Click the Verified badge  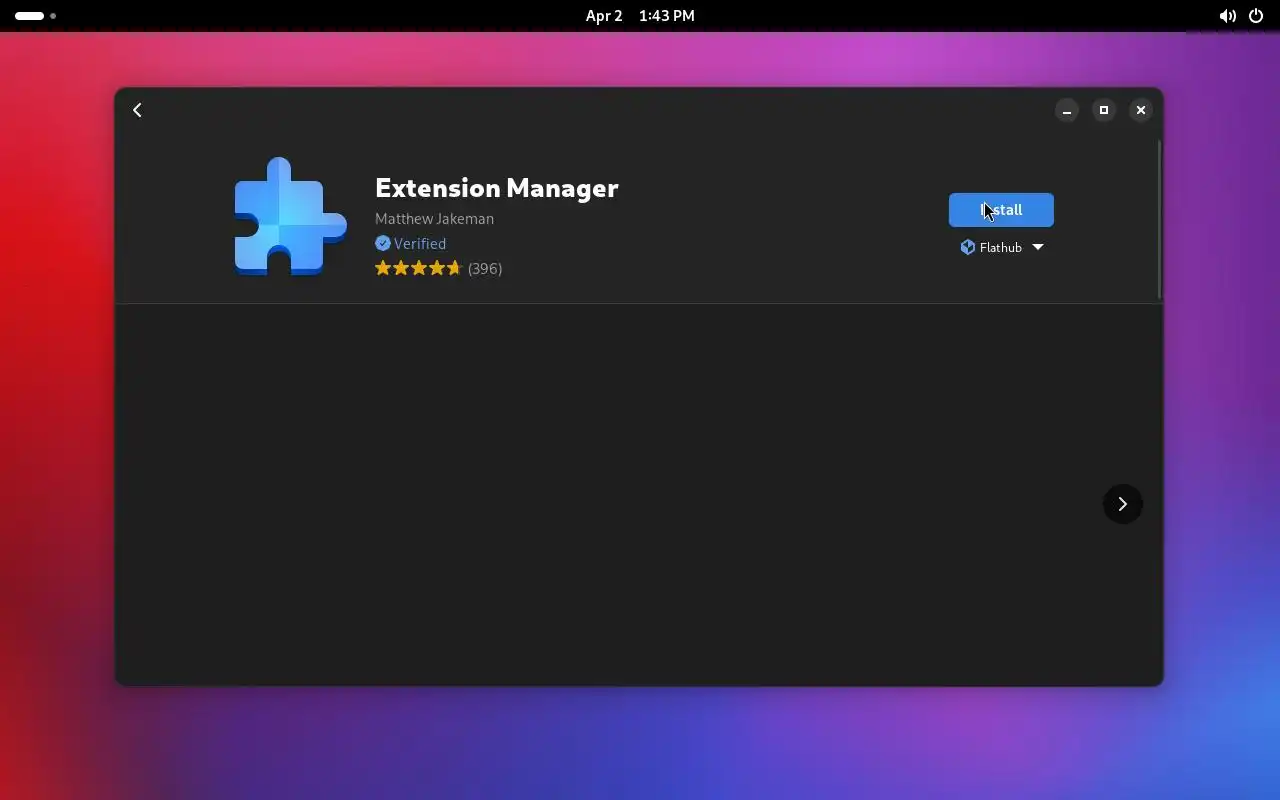click(x=411, y=243)
